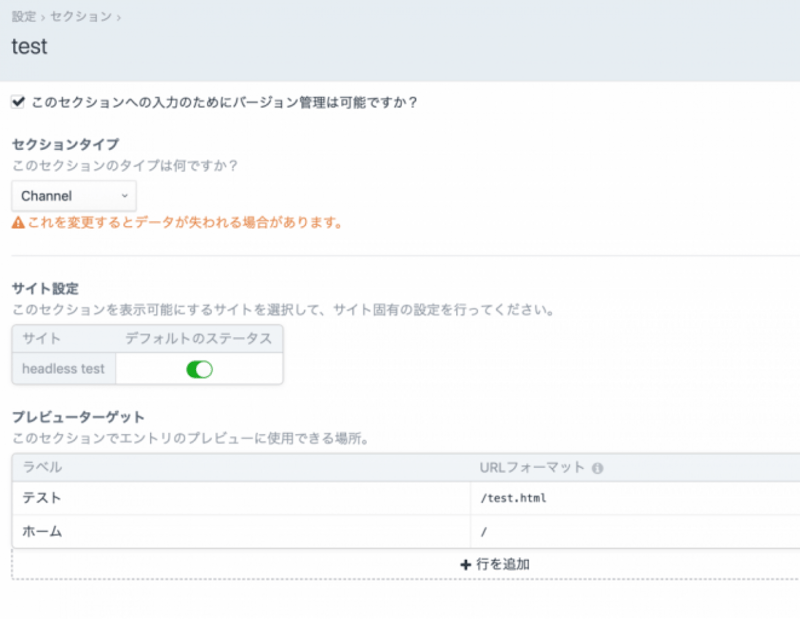Go to 設定 in the breadcrumb
Viewport: 800px width, 619px height.
pyautogui.click(x=23, y=17)
